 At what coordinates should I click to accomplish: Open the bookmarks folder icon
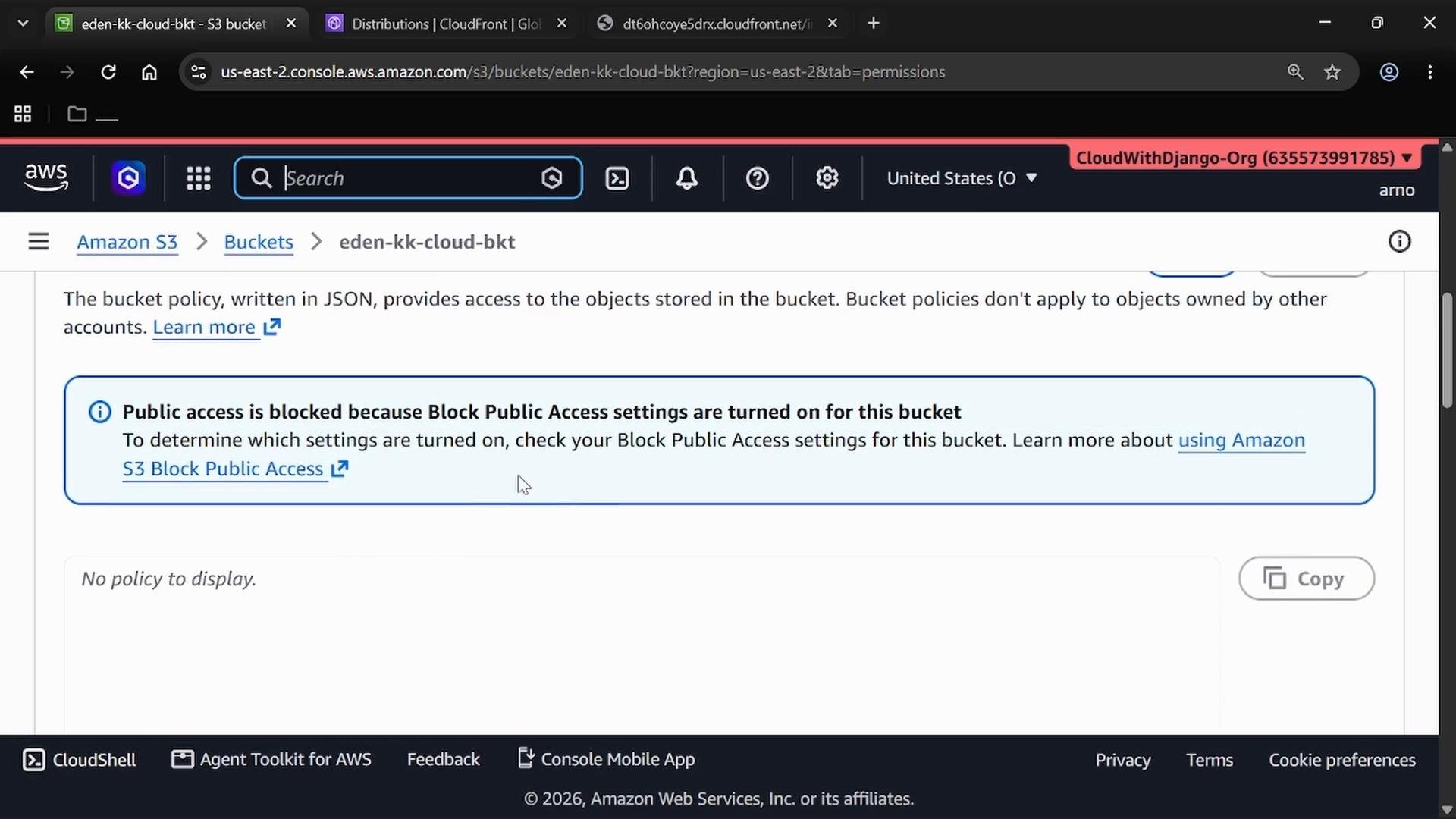(77, 115)
